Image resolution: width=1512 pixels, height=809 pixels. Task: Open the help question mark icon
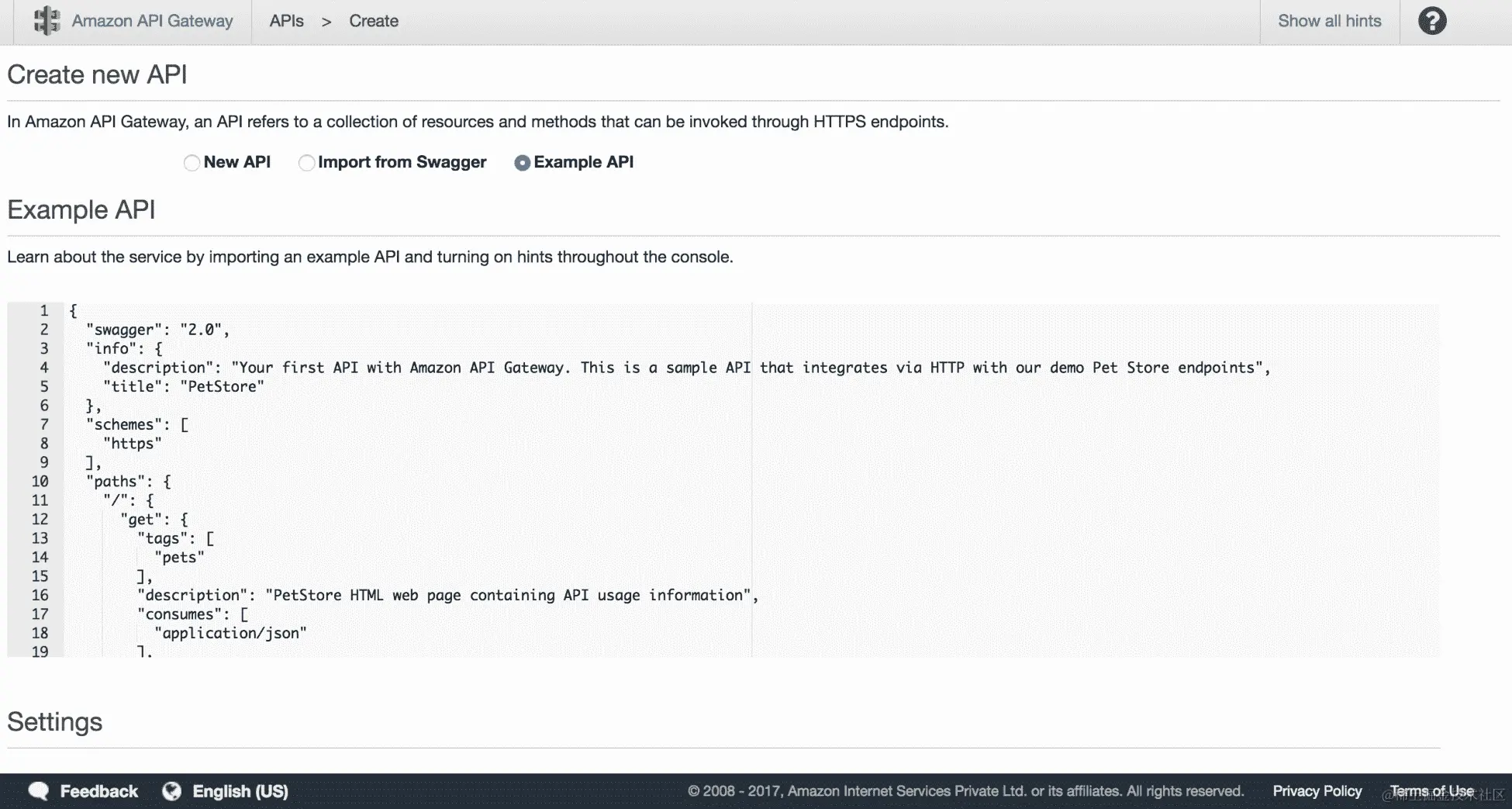pos(1432,21)
